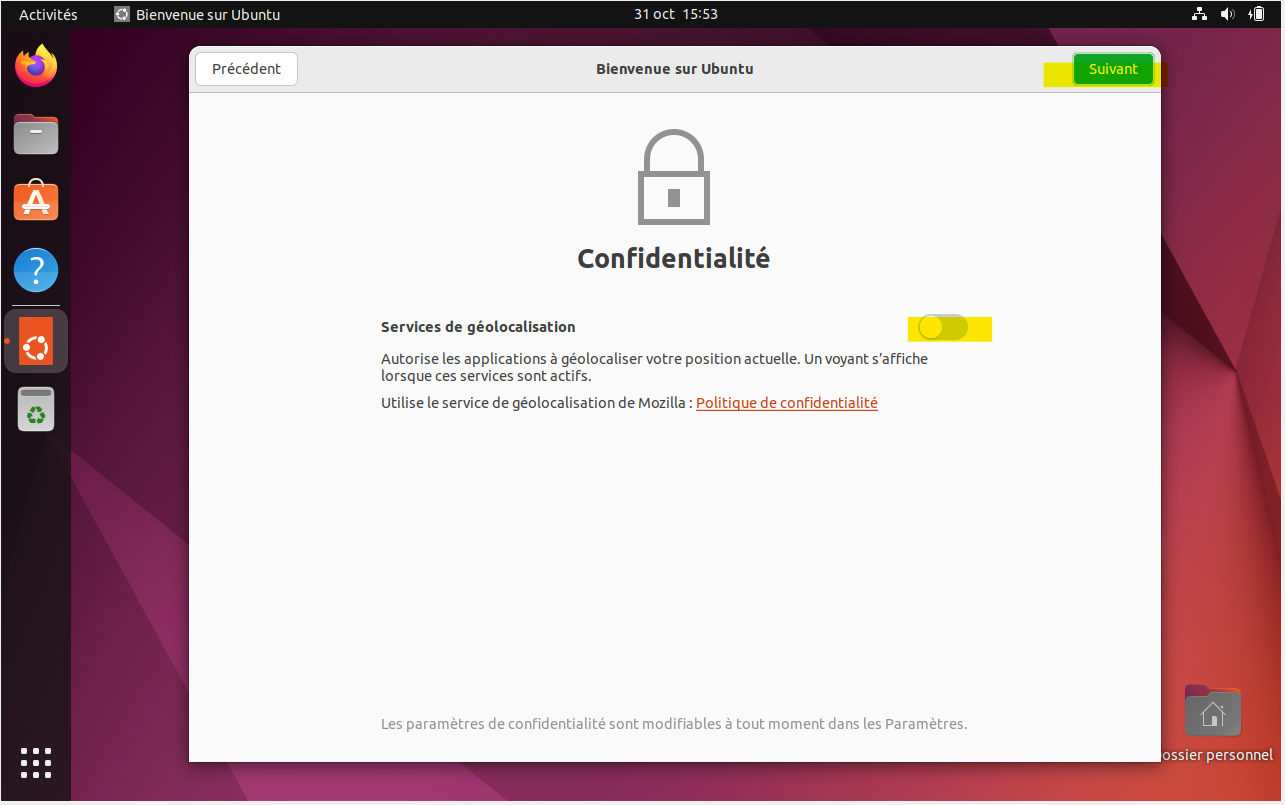Open the clock and calendar panel
1285x805 pixels.
point(675,14)
